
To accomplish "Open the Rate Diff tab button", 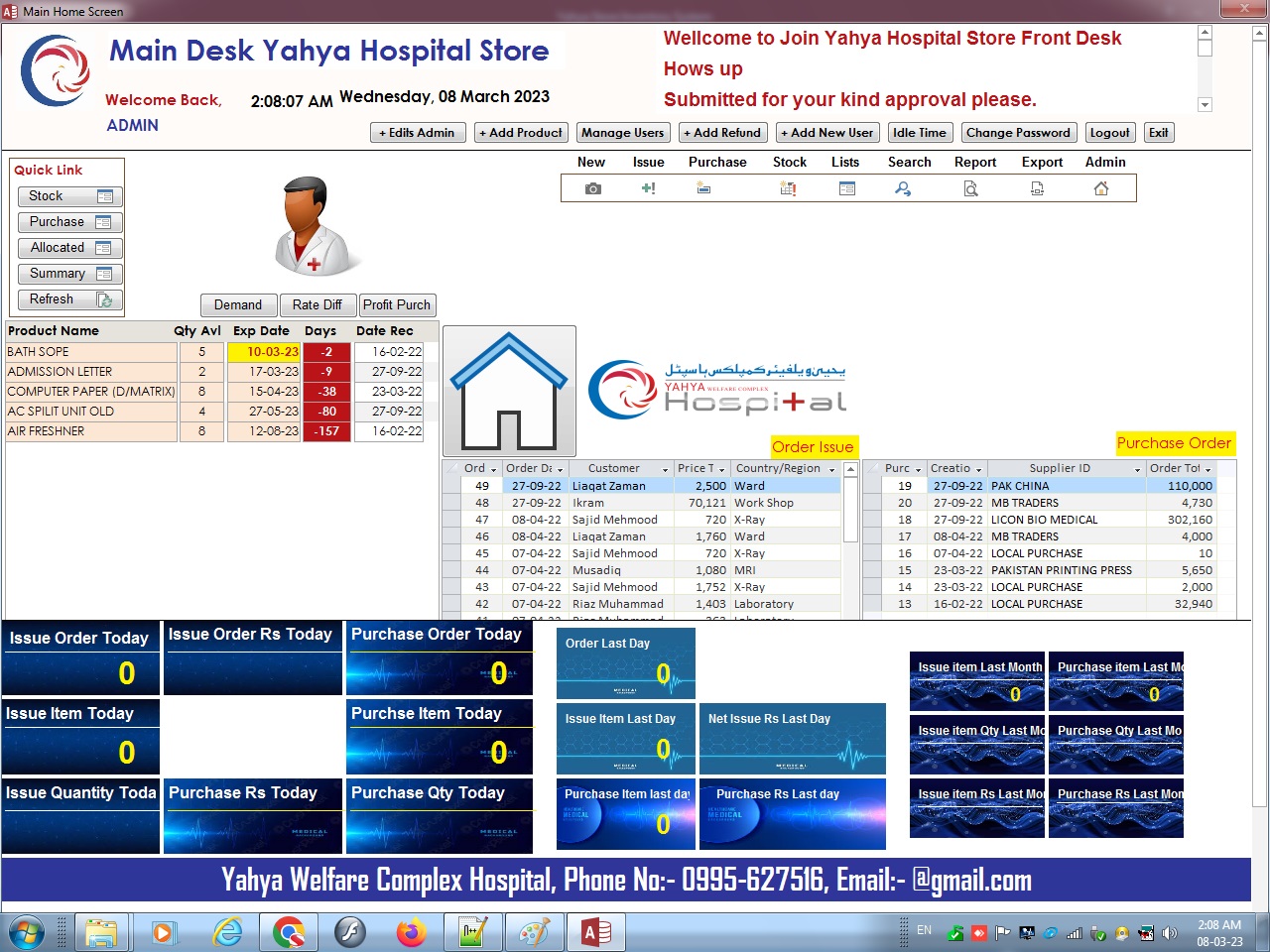I will tap(317, 305).
